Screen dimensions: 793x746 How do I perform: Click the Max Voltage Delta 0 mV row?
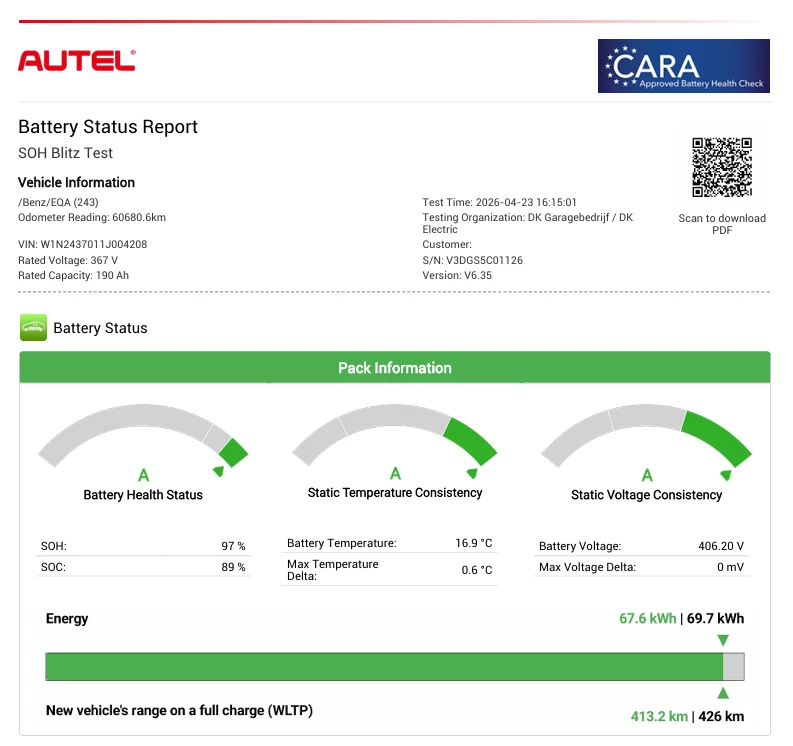(x=641, y=567)
